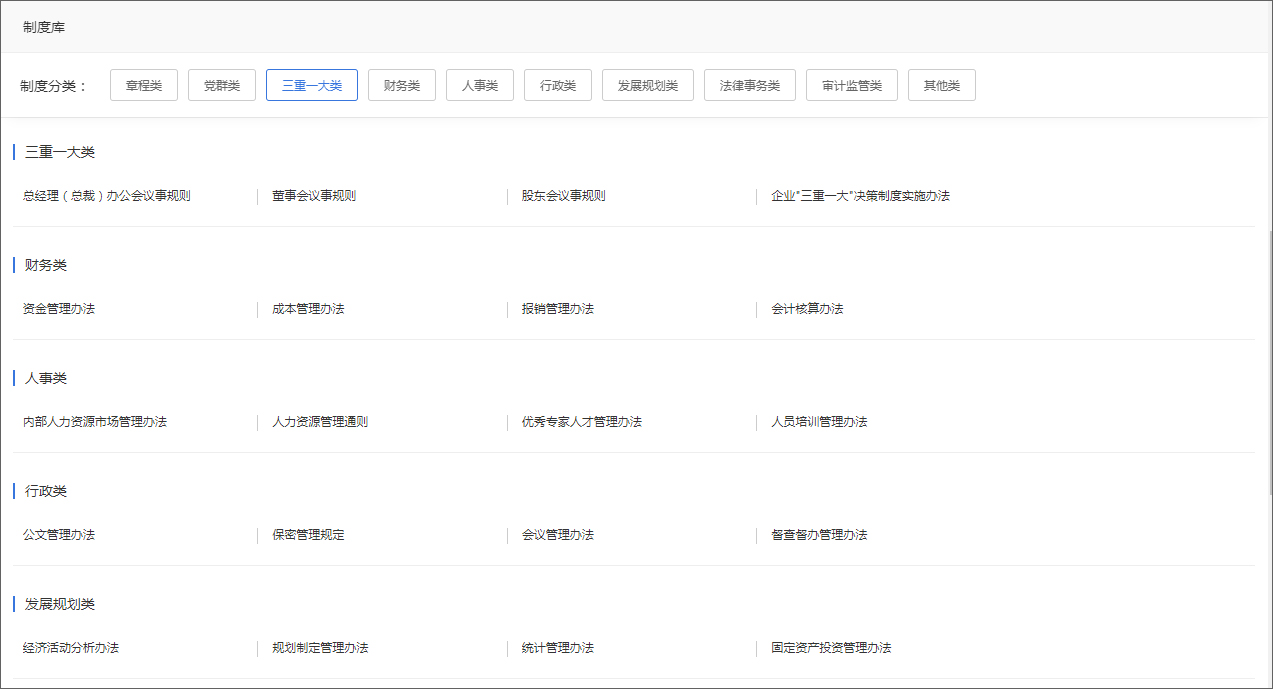Select the 行政类 category filter
This screenshot has width=1273, height=689.
pyautogui.click(x=557, y=85)
